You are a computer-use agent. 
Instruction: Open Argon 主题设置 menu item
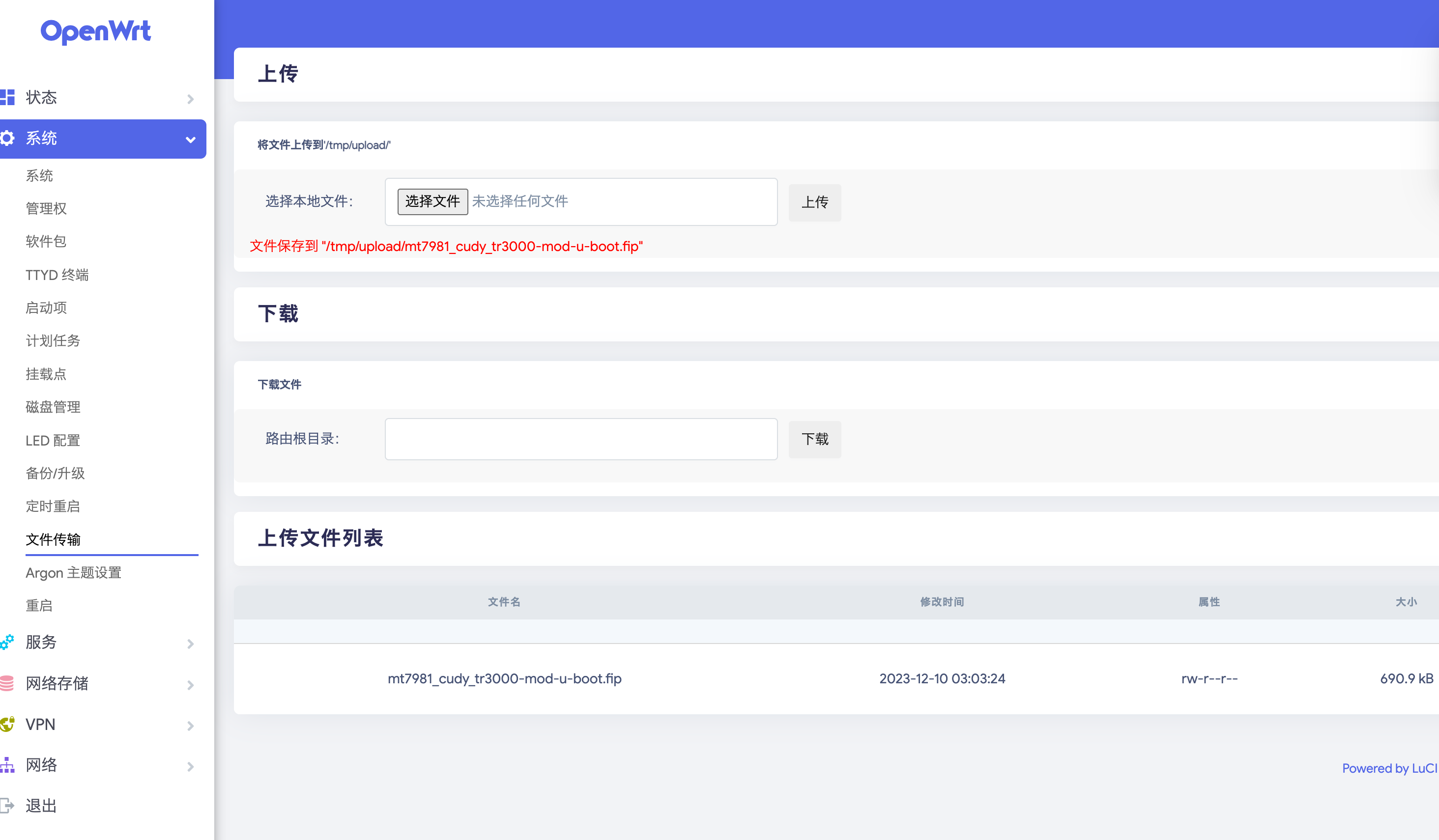pos(74,572)
